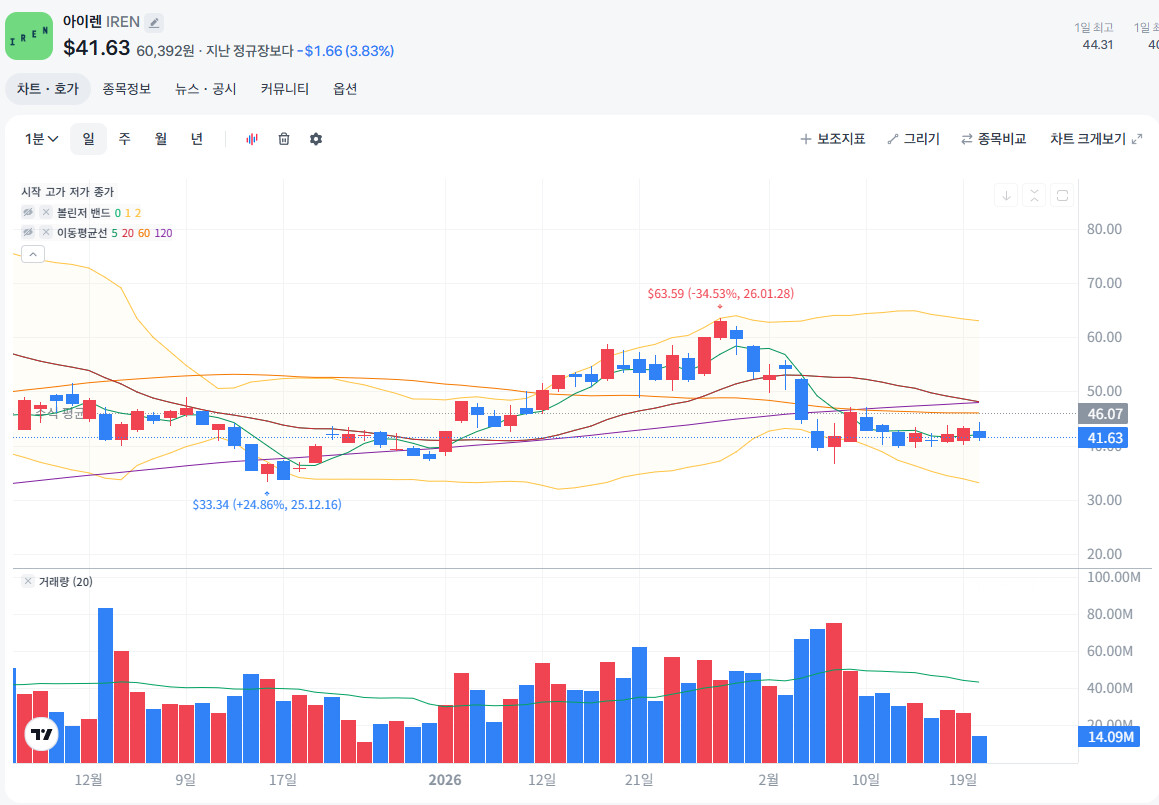Click the trash can delete icon
Image resolution: width=1159 pixels, height=805 pixels.
tap(284, 139)
